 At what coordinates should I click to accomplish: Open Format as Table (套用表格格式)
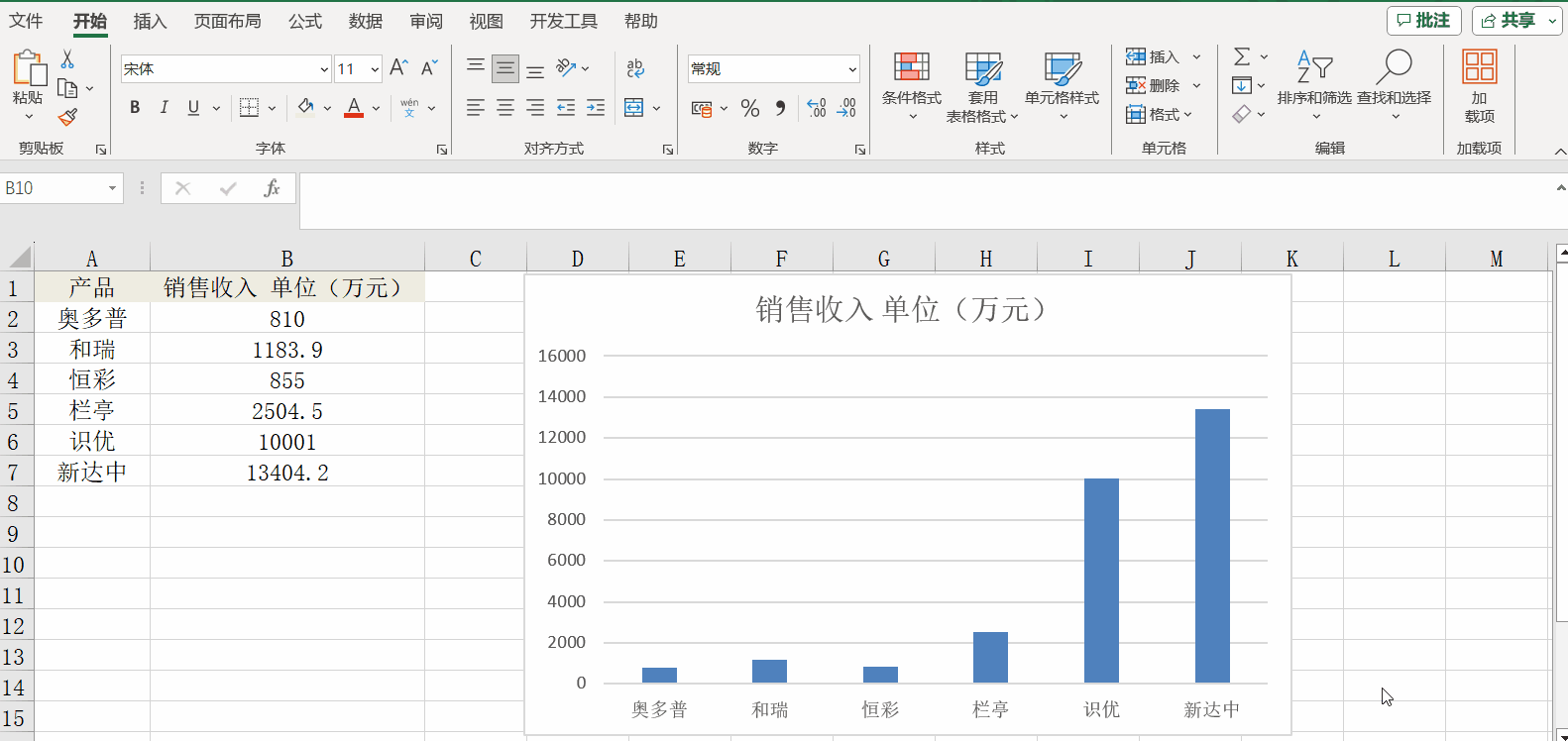(x=983, y=87)
